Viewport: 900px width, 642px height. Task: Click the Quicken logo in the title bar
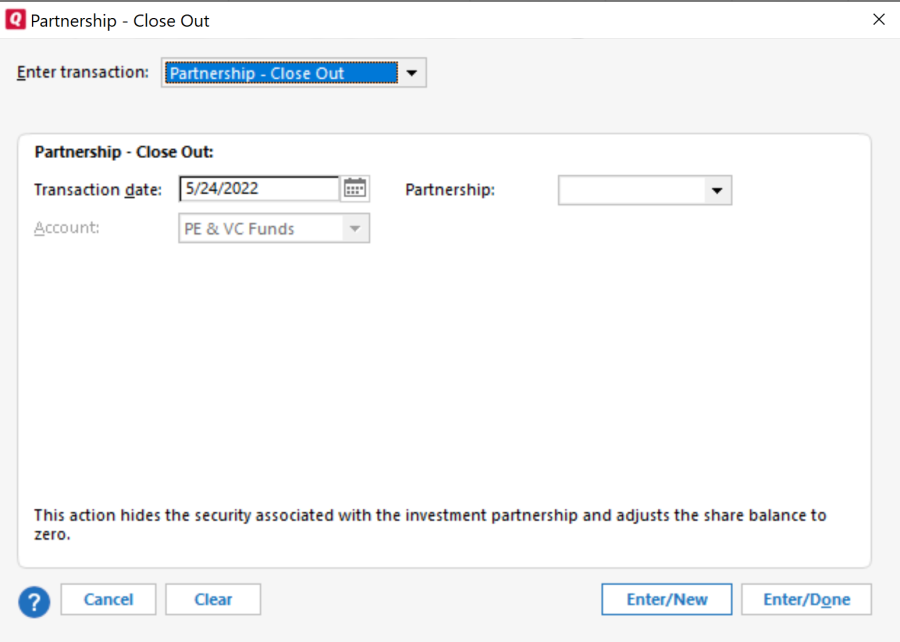click(x=15, y=20)
